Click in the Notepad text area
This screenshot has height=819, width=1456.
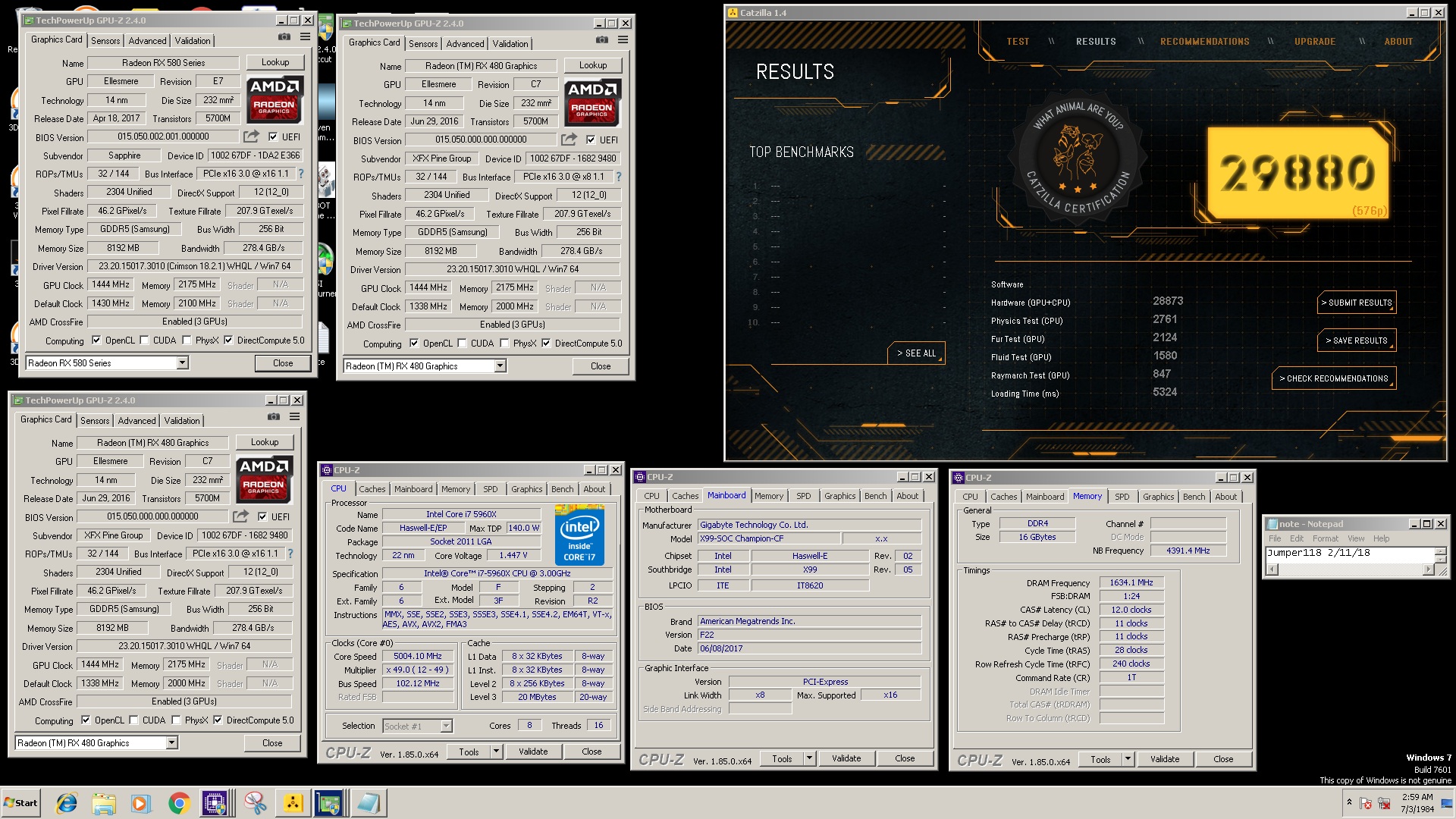point(1350,554)
